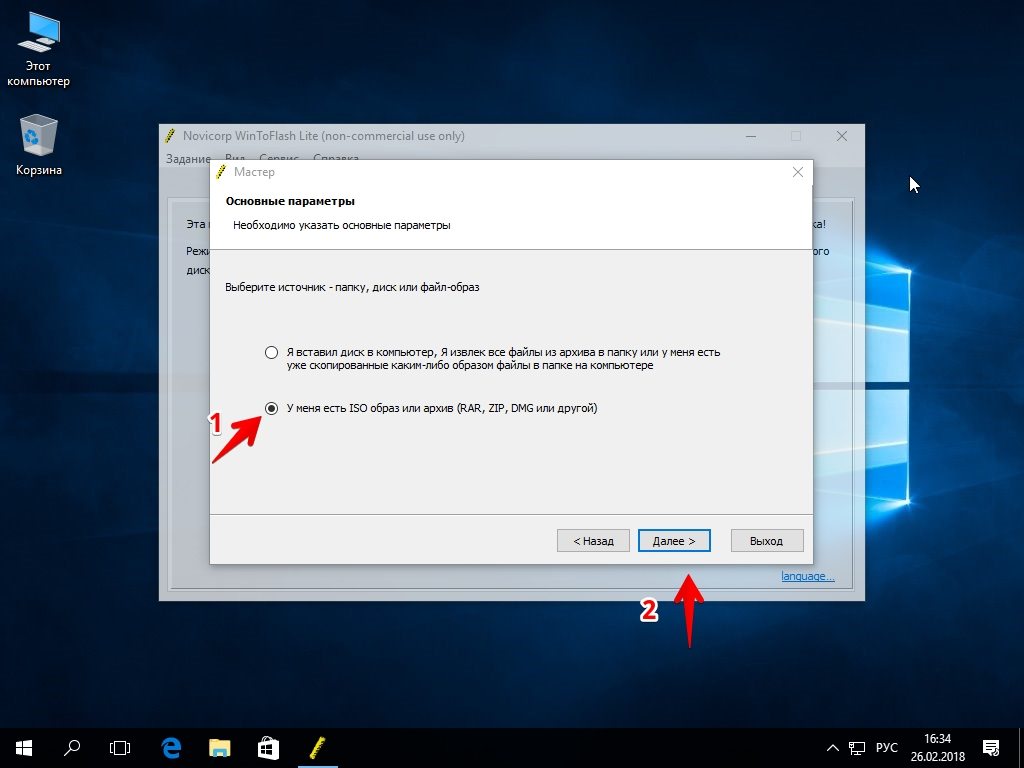Click the Выберите источник instruction text
The height and width of the screenshot is (768, 1024).
[352, 287]
